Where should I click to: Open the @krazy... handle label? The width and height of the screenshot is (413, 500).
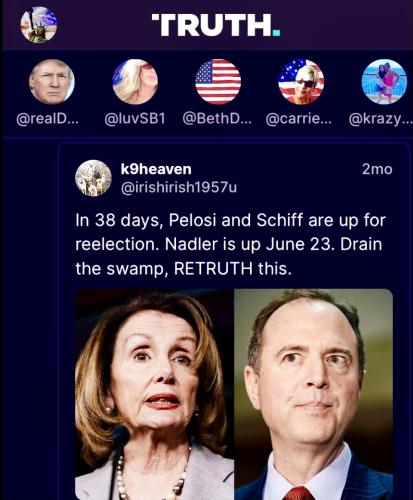coord(381,119)
